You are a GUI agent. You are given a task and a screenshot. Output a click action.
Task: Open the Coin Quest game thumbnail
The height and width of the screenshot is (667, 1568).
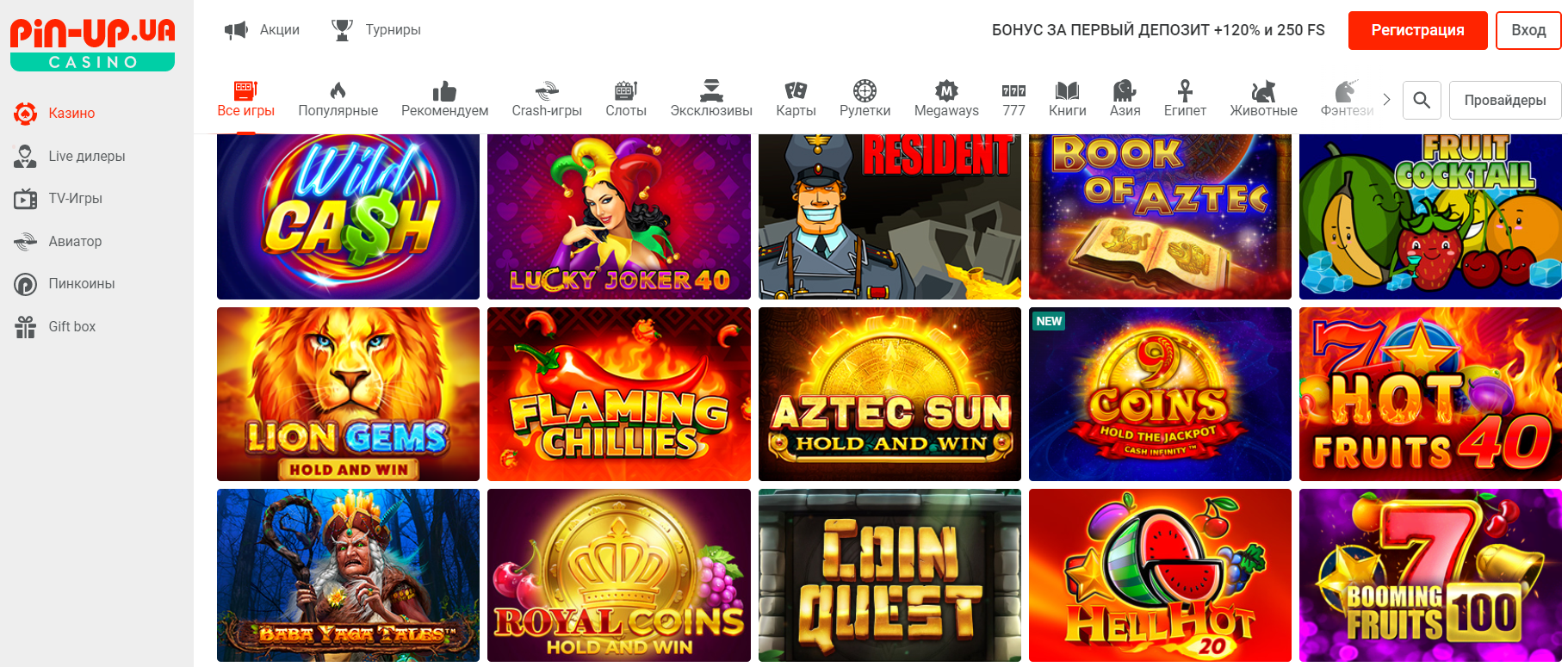pos(889,575)
